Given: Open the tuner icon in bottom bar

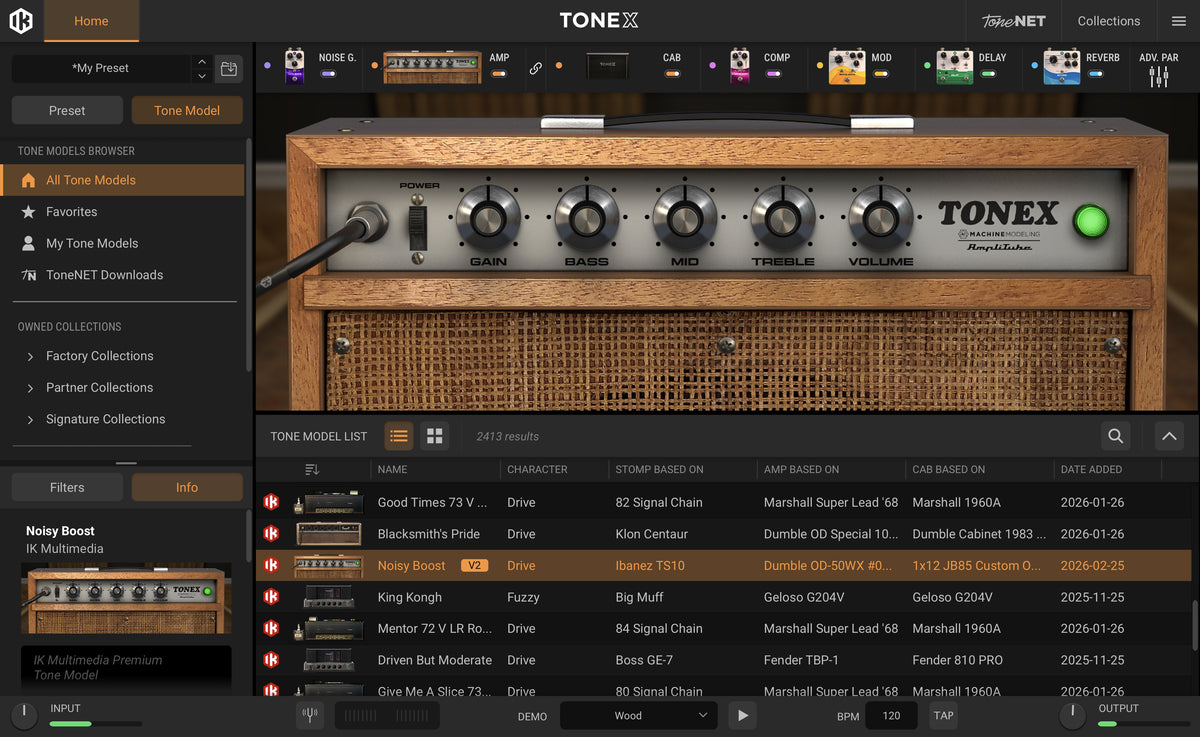Looking at the screenshot, I should point(310,715).
